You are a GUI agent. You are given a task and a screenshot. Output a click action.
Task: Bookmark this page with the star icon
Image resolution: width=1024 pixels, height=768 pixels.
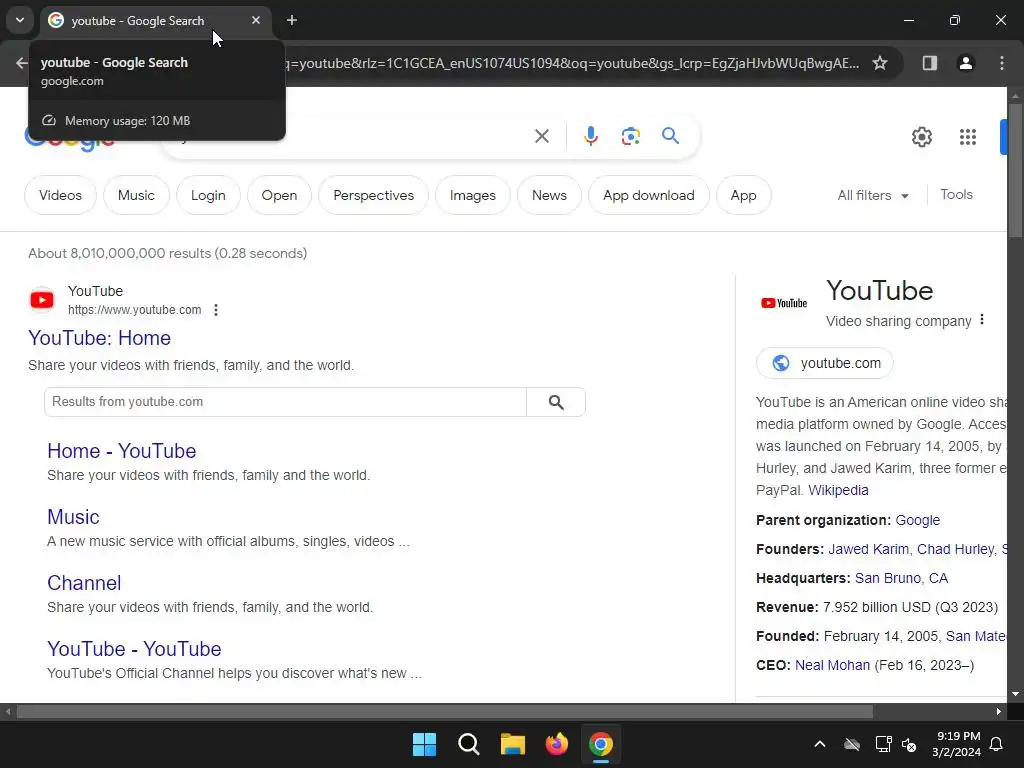[x=880, y=63]
